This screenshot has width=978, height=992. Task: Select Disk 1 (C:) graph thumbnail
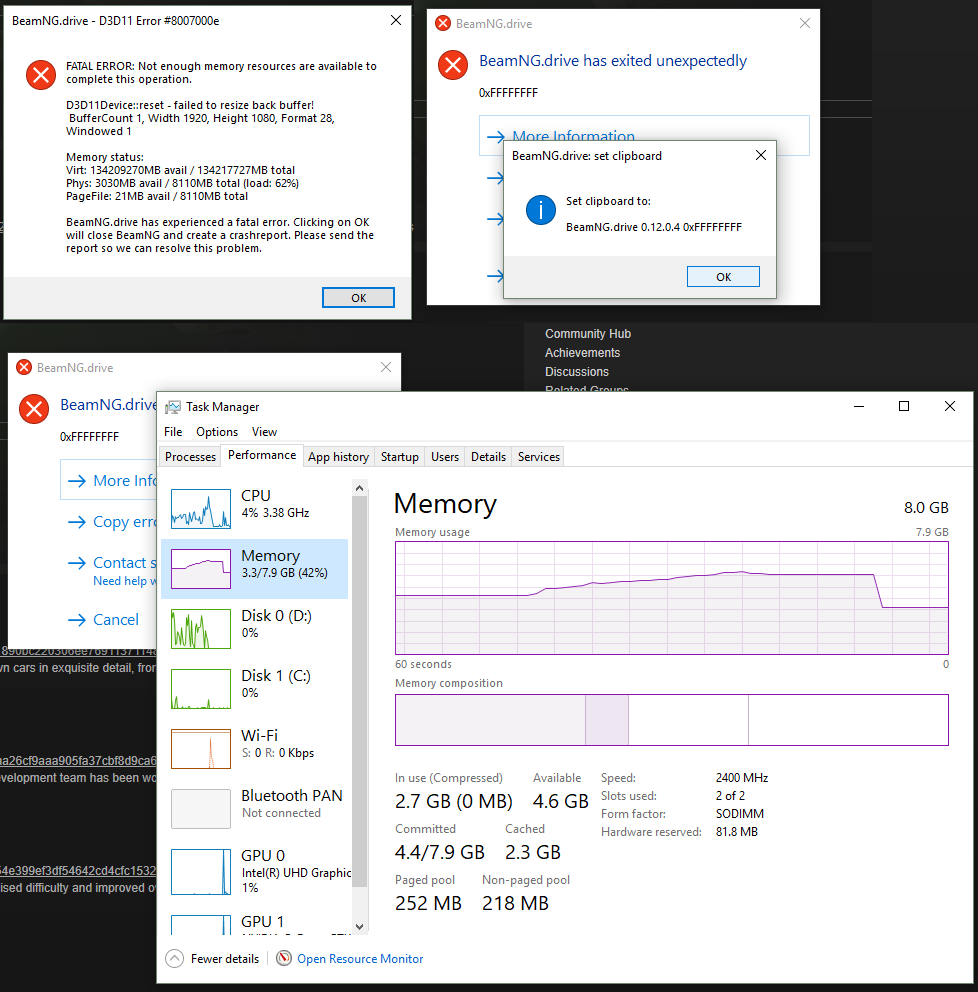[201, 689]
